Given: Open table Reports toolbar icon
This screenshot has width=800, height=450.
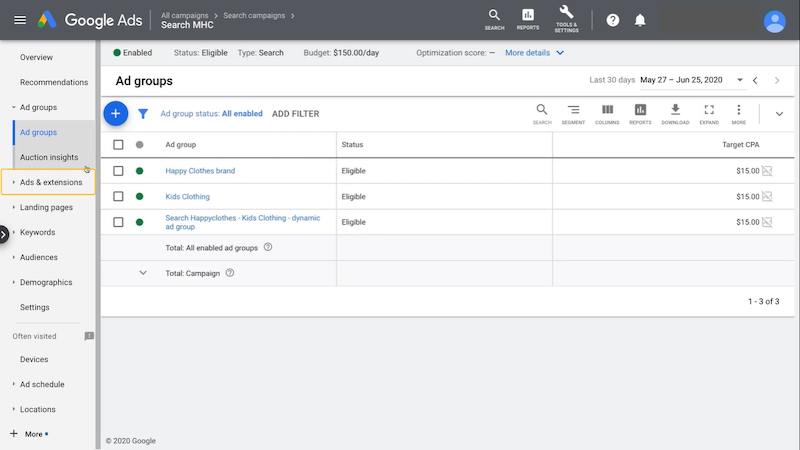Looking at the screenshot, I should (x=640, y=114).
